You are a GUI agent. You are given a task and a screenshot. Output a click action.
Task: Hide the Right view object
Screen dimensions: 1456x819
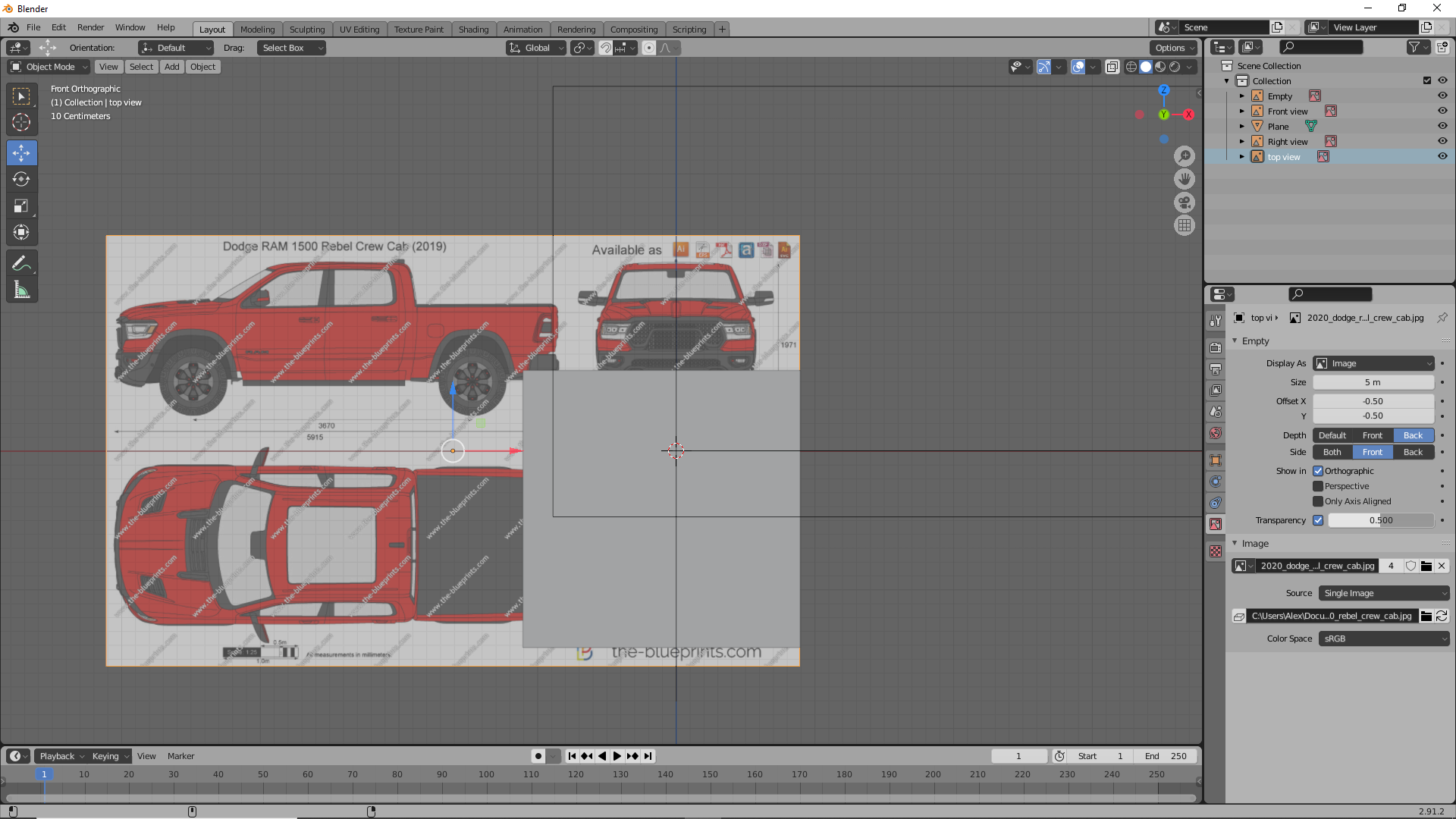[x=1442, y=141]
